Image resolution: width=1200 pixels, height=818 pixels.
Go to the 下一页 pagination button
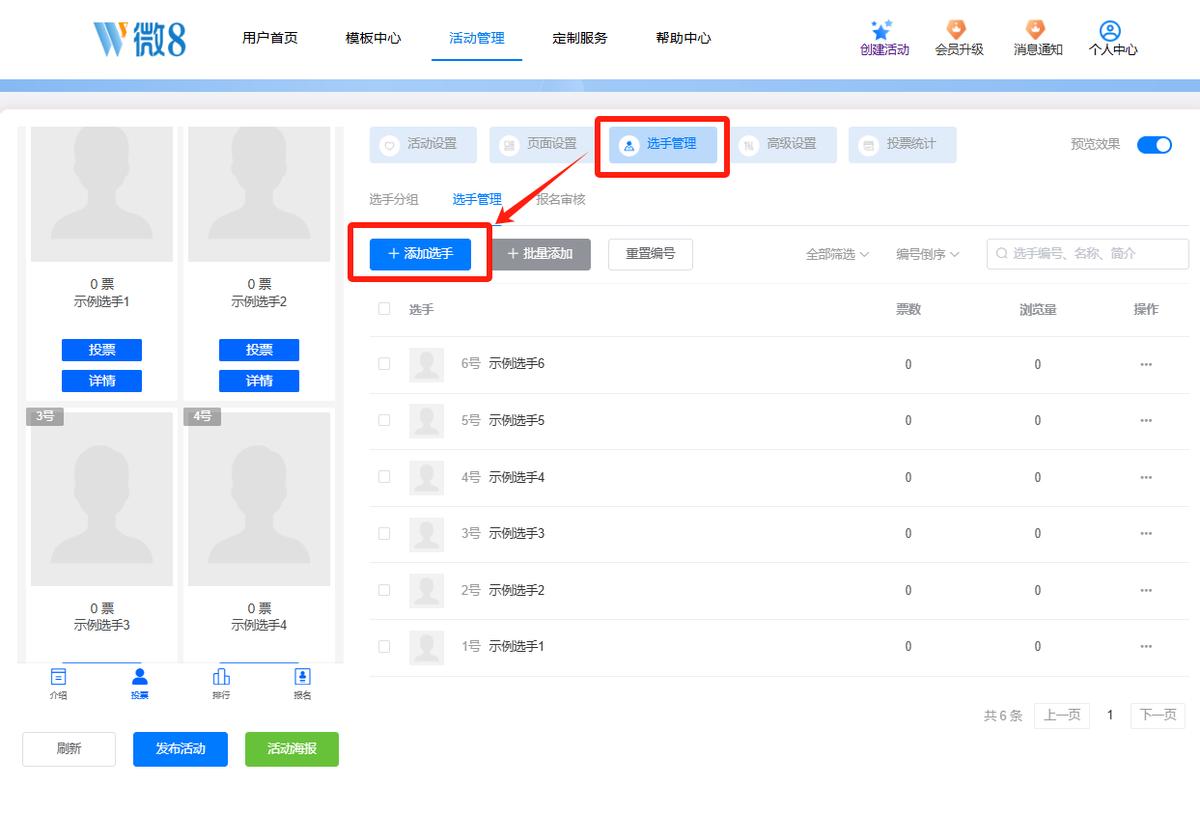click(x=1158, y=716)
